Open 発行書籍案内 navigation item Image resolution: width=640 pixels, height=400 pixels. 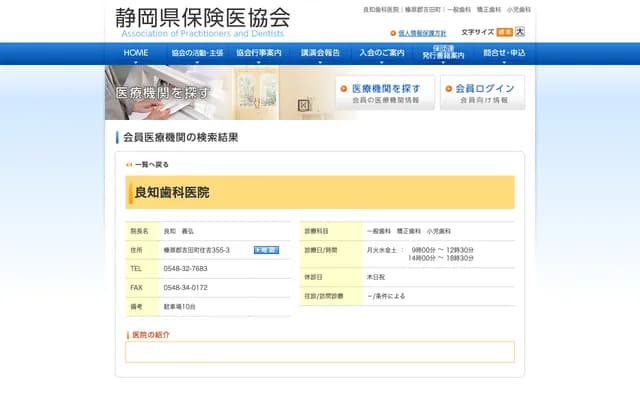[x=443, y=52]
